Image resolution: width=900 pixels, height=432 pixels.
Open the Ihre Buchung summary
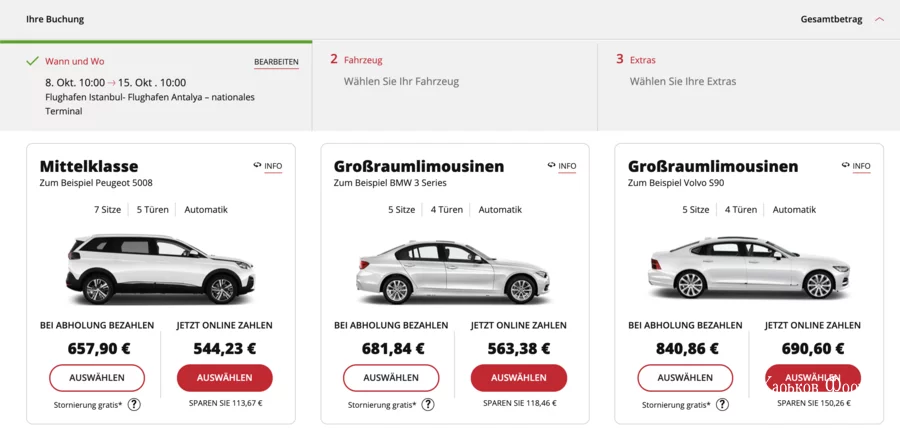[x=55, y=19]
